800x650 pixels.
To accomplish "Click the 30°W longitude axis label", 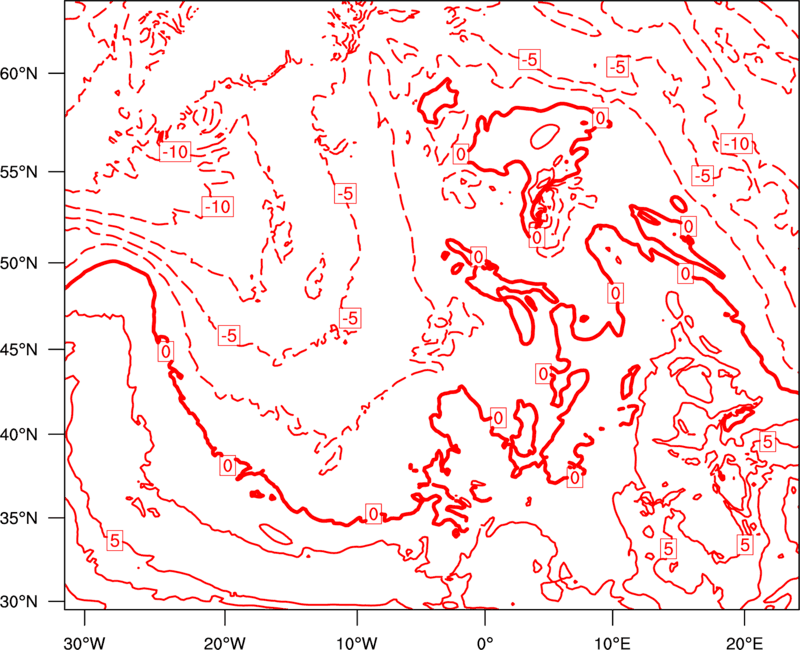I will click(x=85, y=642).
